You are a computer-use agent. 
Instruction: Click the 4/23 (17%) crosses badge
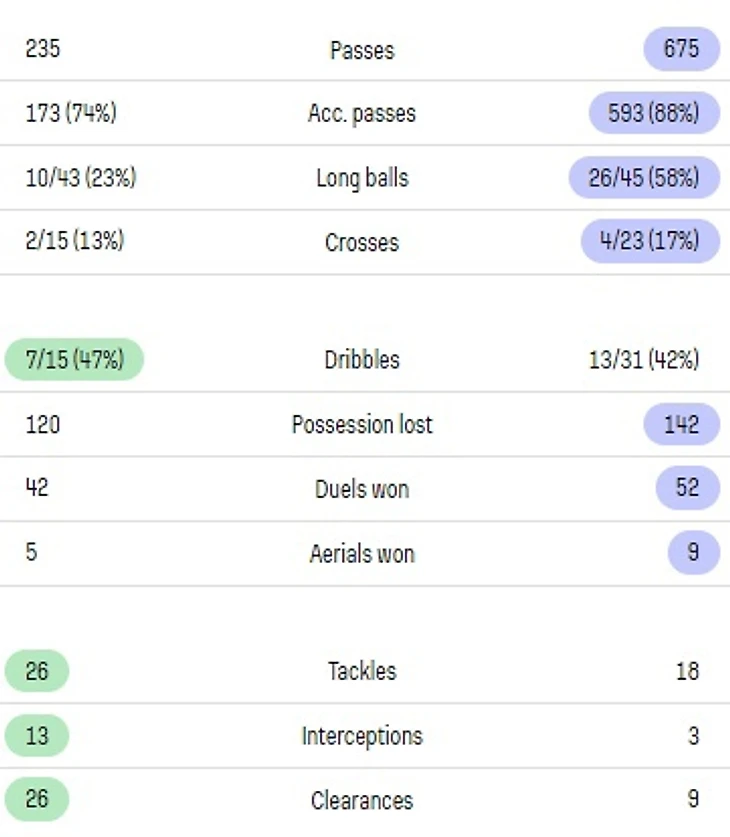(x=649, y=242)
